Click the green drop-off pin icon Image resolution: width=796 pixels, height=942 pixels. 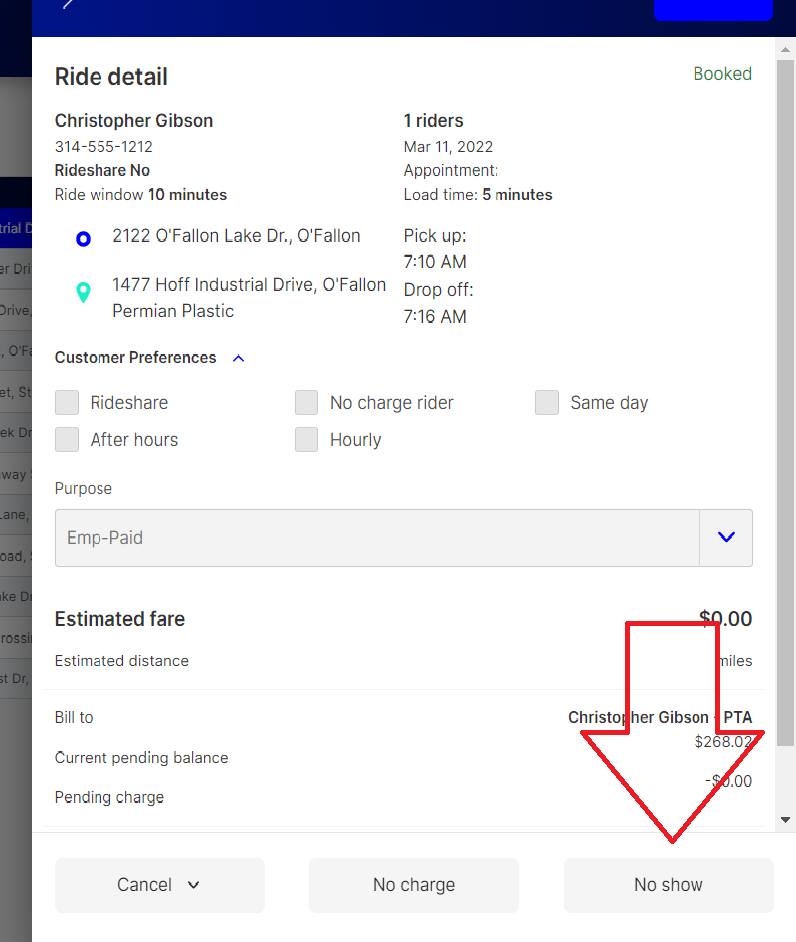tap(84, 292)
